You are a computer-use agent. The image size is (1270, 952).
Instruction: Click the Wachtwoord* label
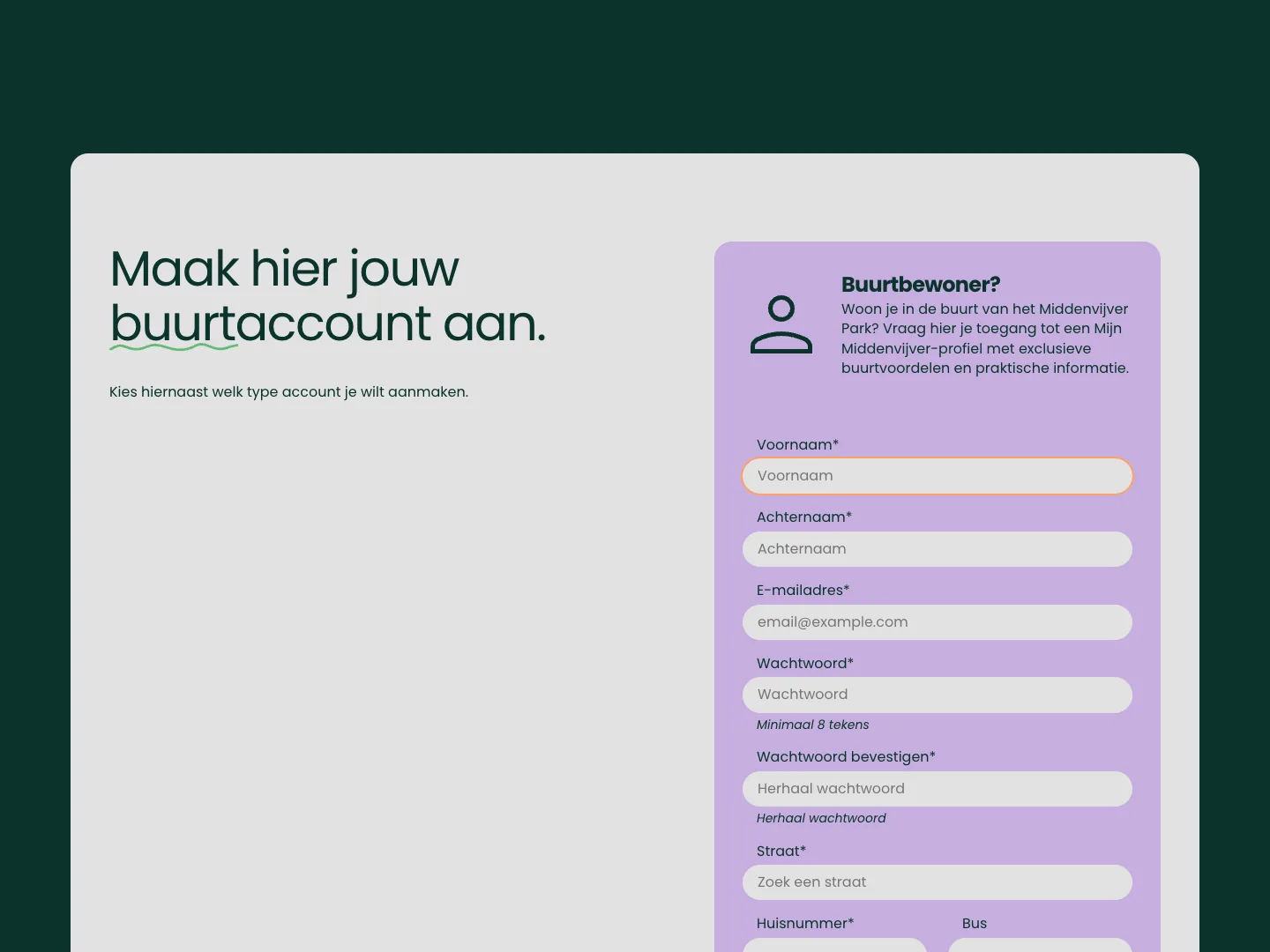click(x=805, y=664)
